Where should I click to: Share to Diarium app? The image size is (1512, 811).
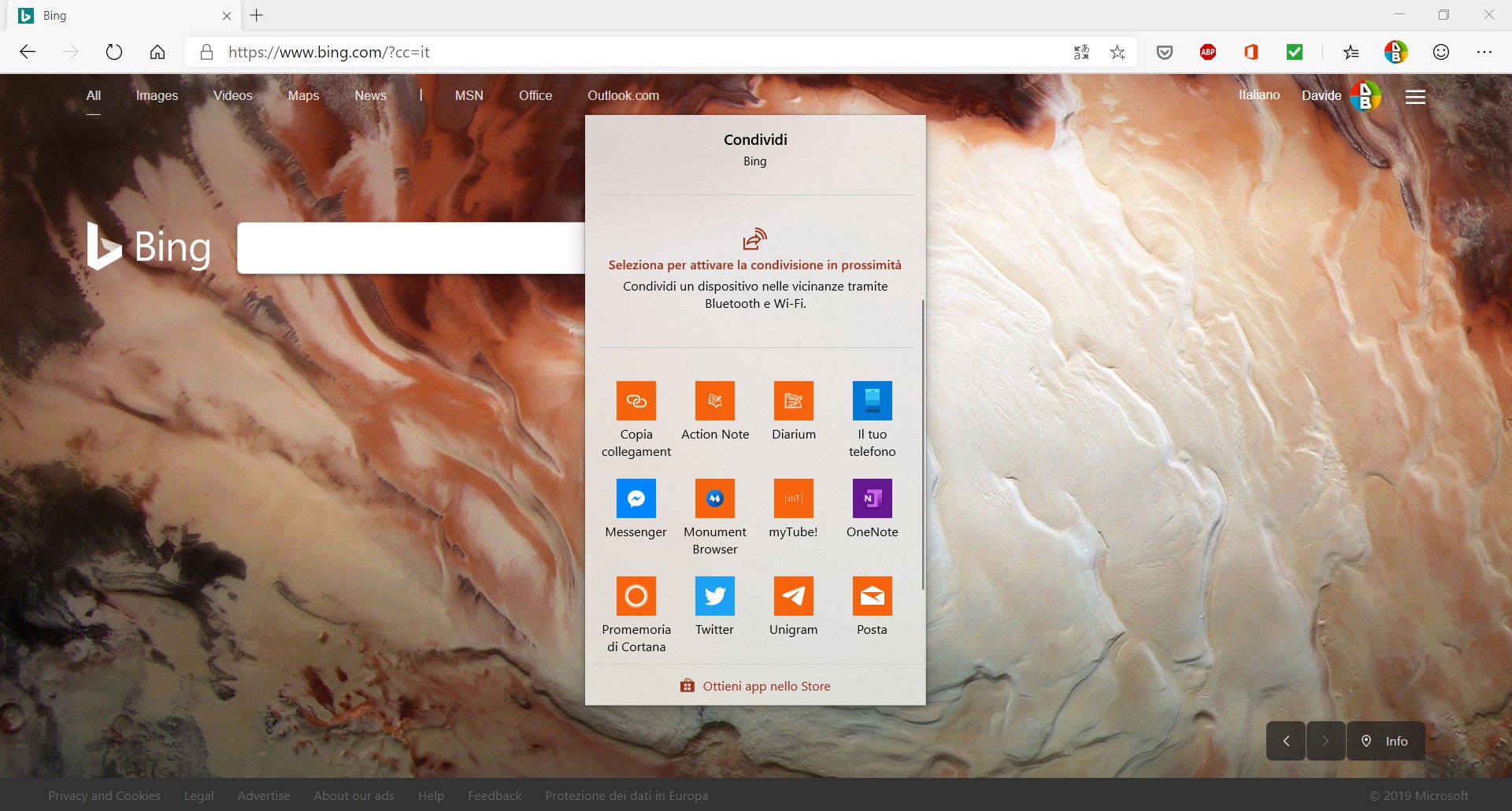click(794, 401)
